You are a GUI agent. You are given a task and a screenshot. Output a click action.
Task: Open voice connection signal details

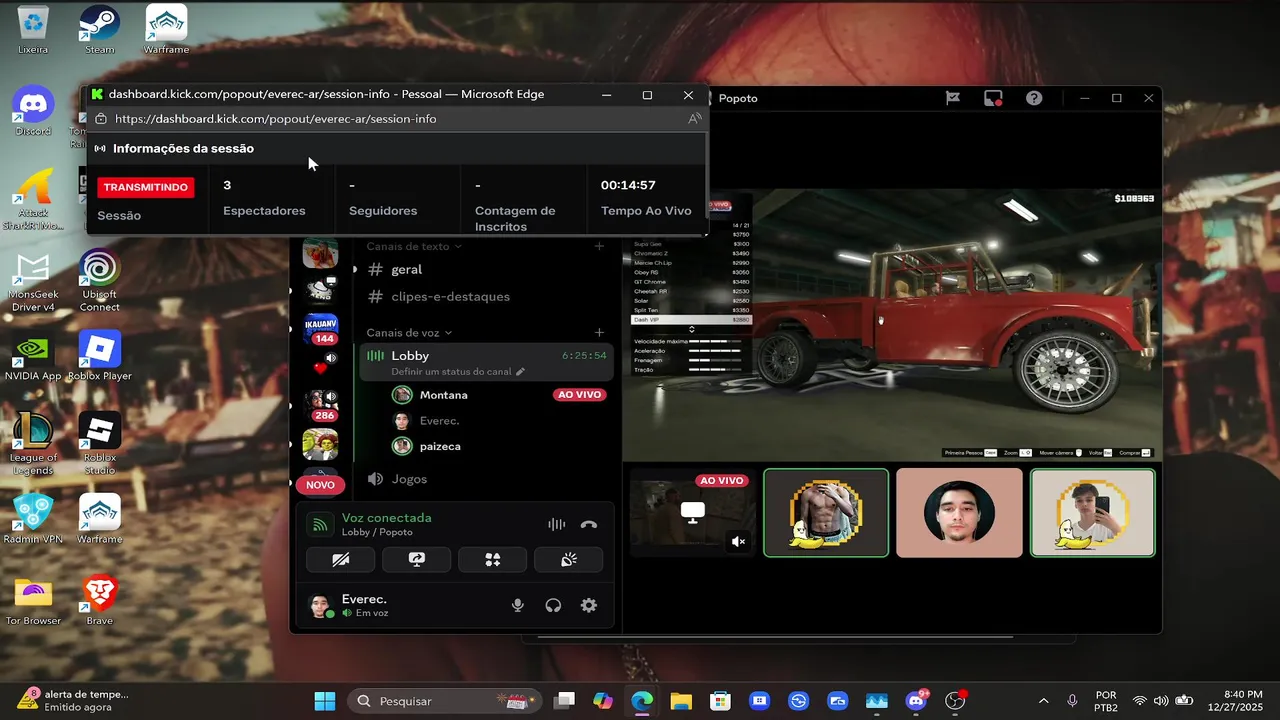click(x=320, y=525)
